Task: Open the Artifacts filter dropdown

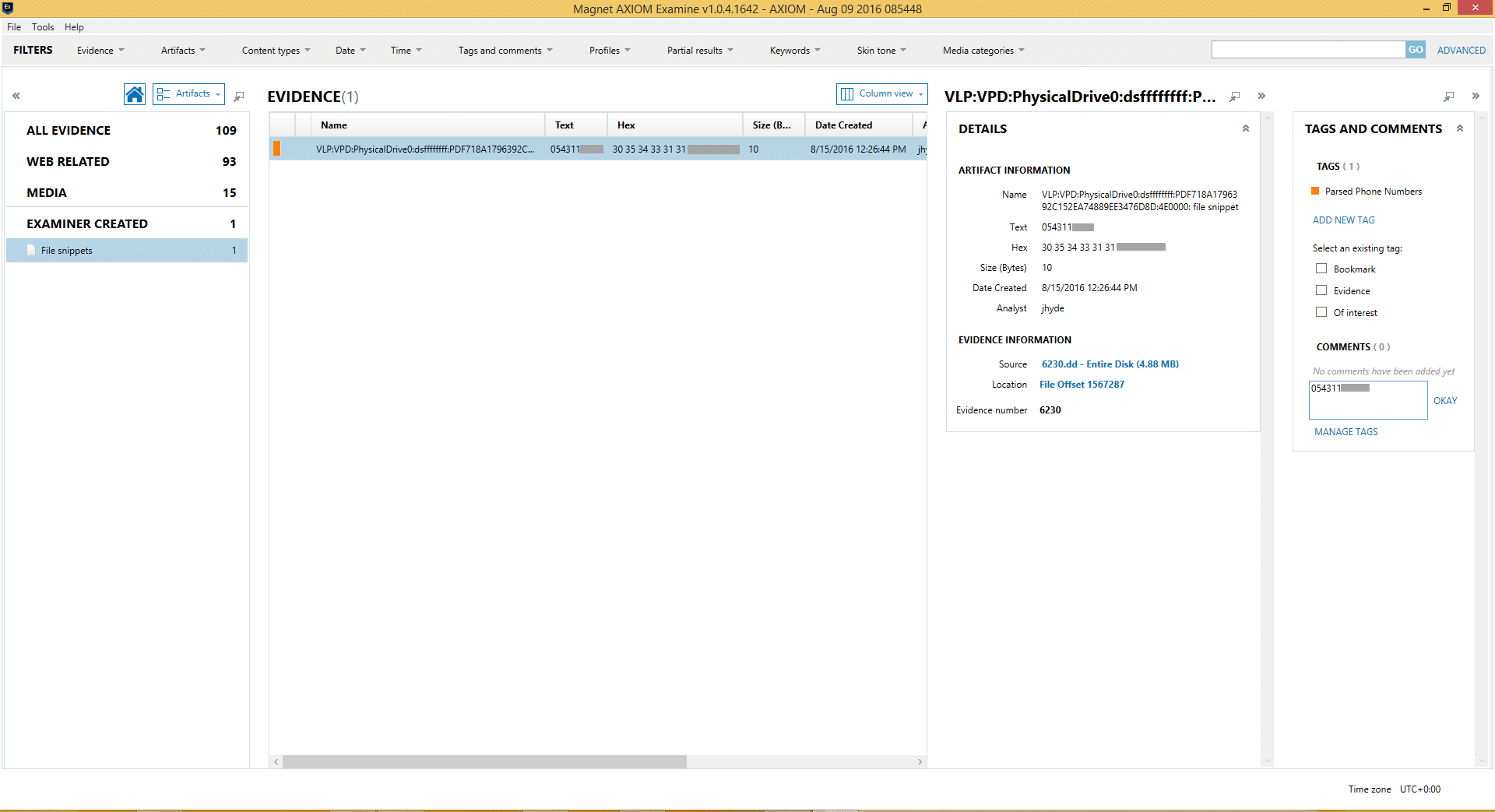Action: [x=183, y=51]
